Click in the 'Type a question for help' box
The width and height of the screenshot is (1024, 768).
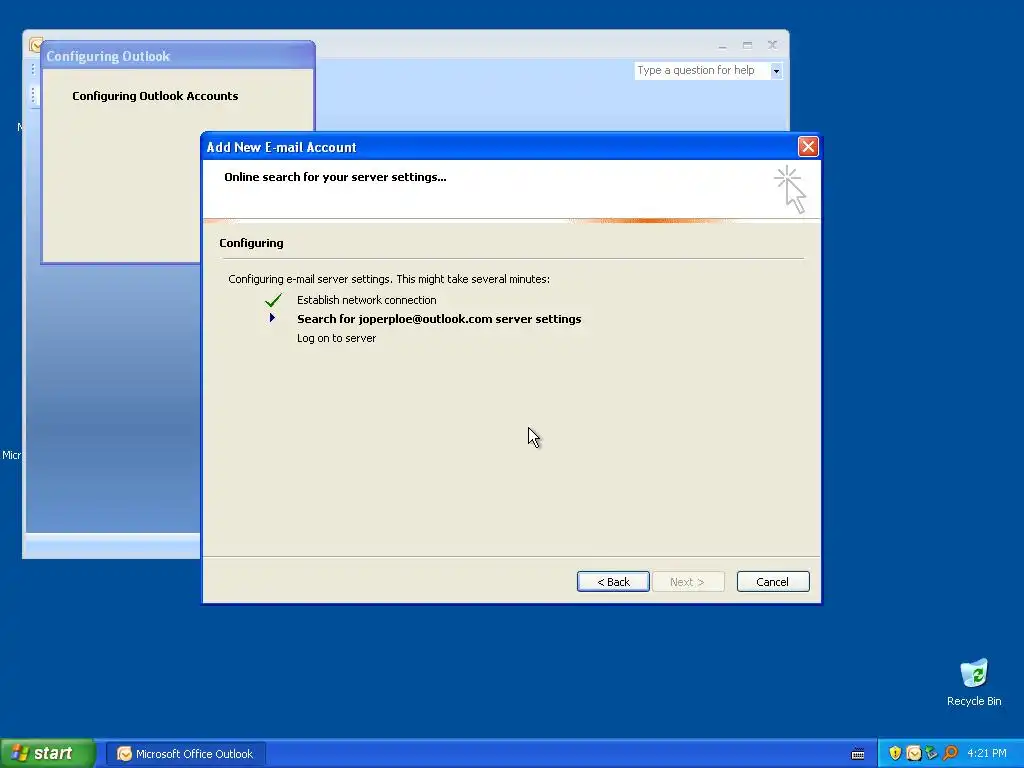(x=701, y=70)
